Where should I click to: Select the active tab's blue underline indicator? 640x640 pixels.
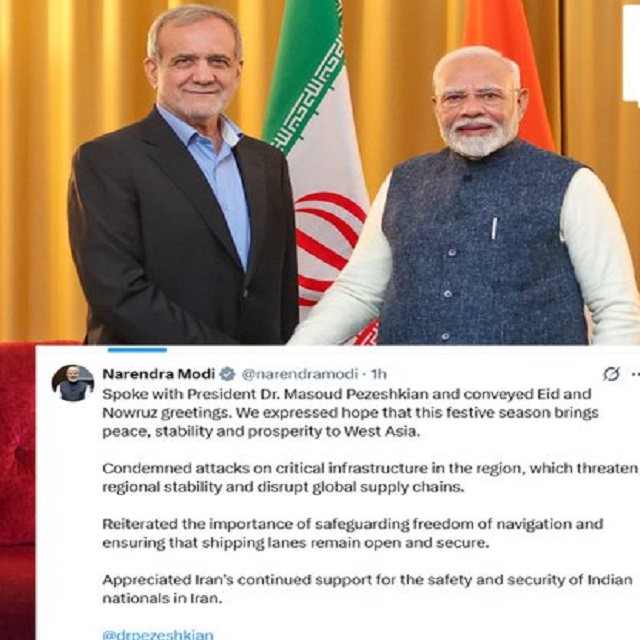tap(137, 350)
